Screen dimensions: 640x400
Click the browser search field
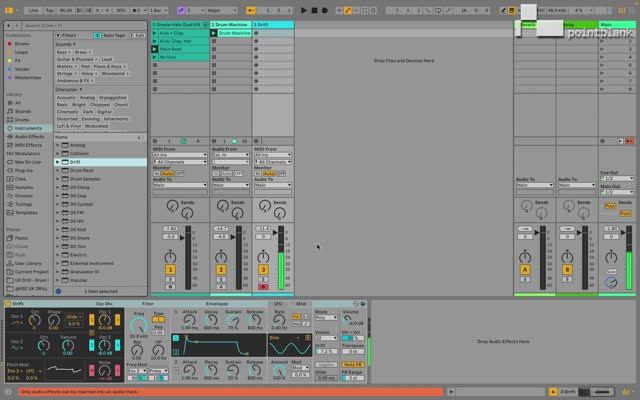coord(84,26)
